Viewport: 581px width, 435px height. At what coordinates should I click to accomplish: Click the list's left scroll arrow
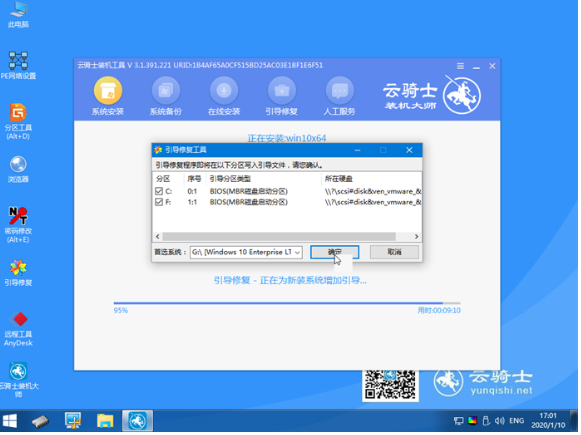coord(157,236)
